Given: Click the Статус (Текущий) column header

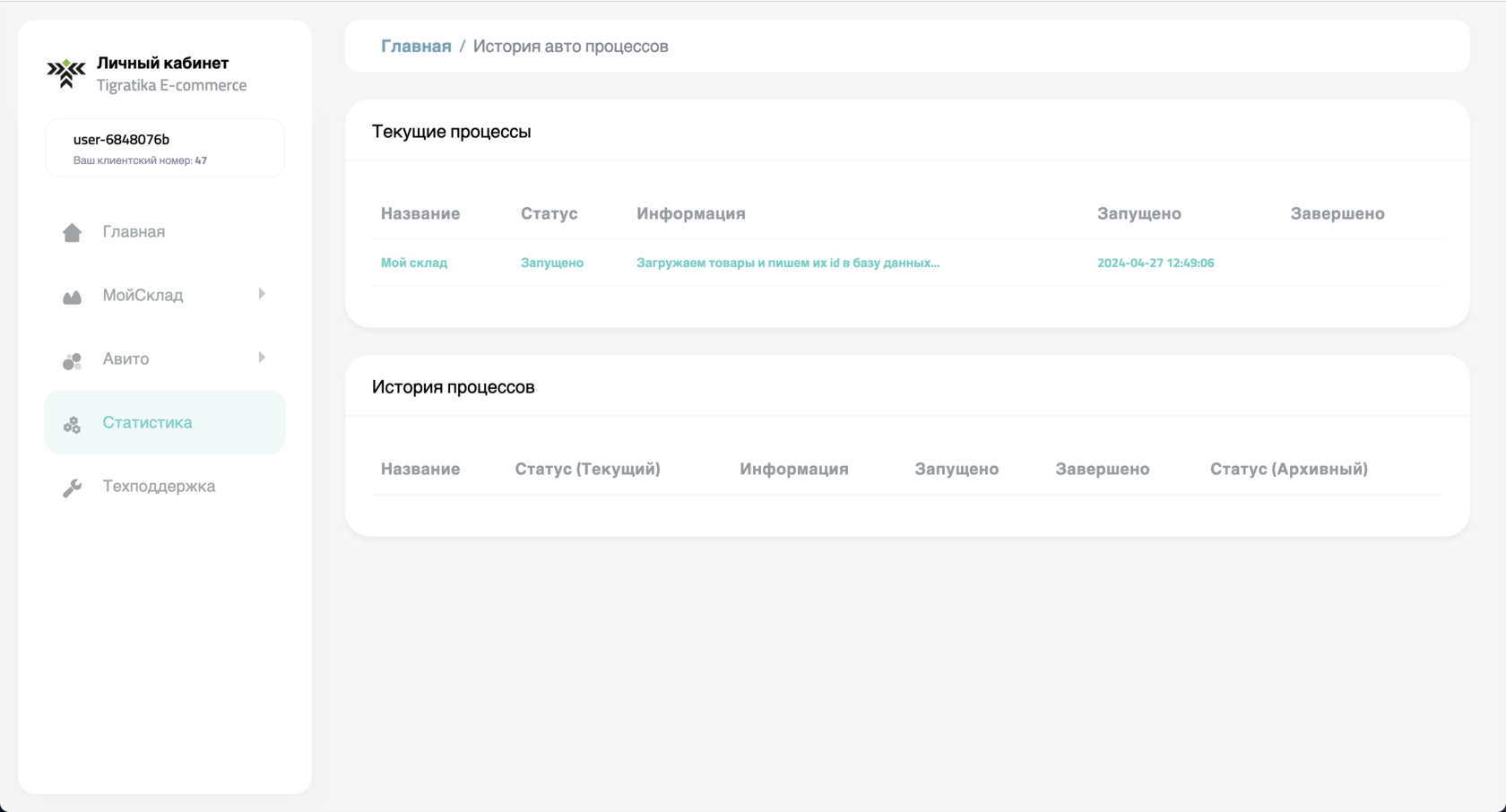Looking at the screenshot, I should tap(587, 469).
